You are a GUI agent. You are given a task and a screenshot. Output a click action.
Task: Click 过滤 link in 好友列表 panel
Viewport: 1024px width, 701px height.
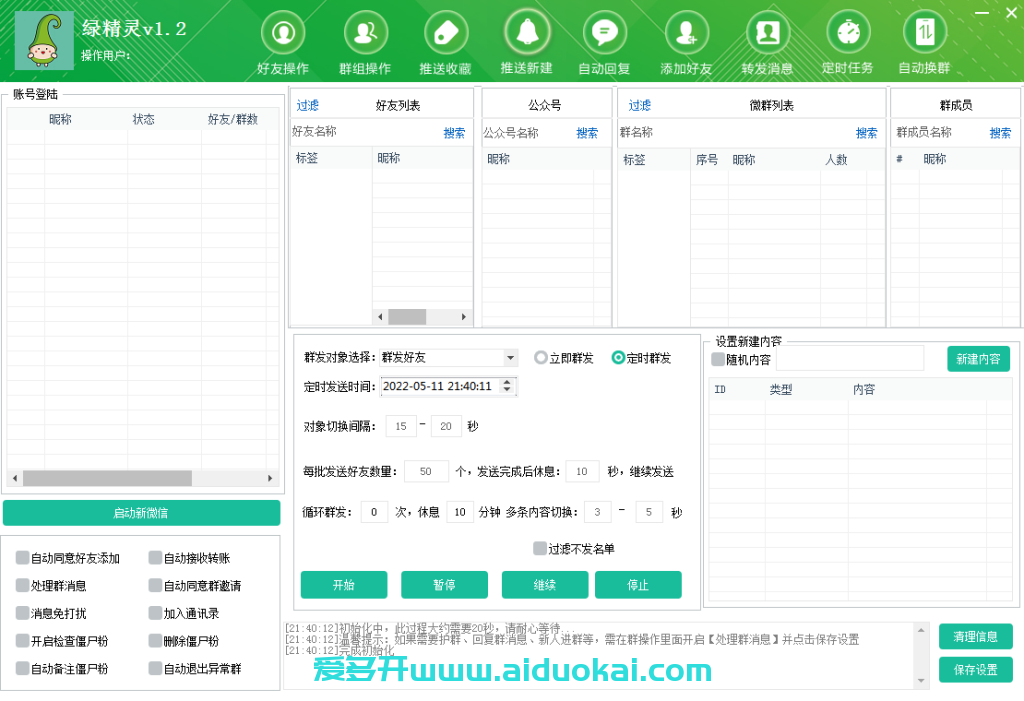(308, 105)
